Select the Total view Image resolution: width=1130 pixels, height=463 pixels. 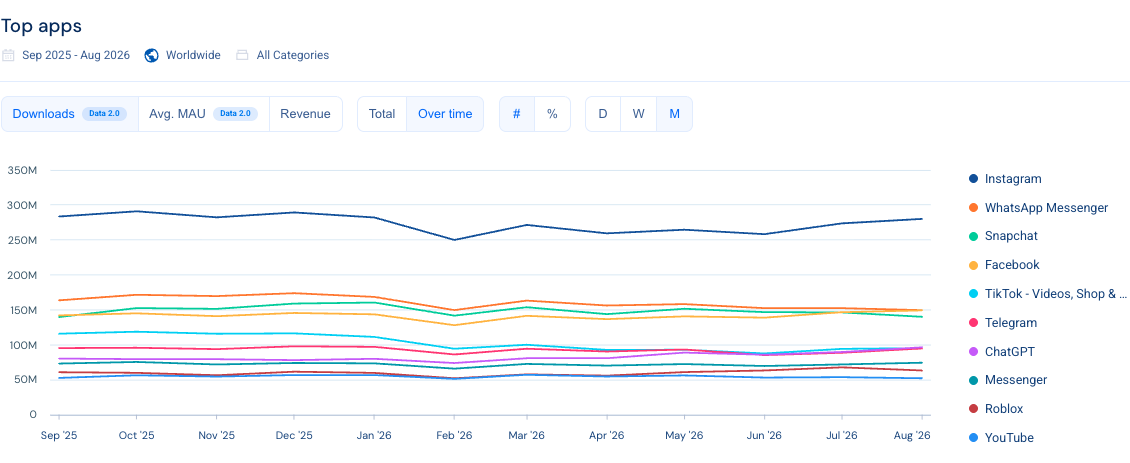coord(382,114)
